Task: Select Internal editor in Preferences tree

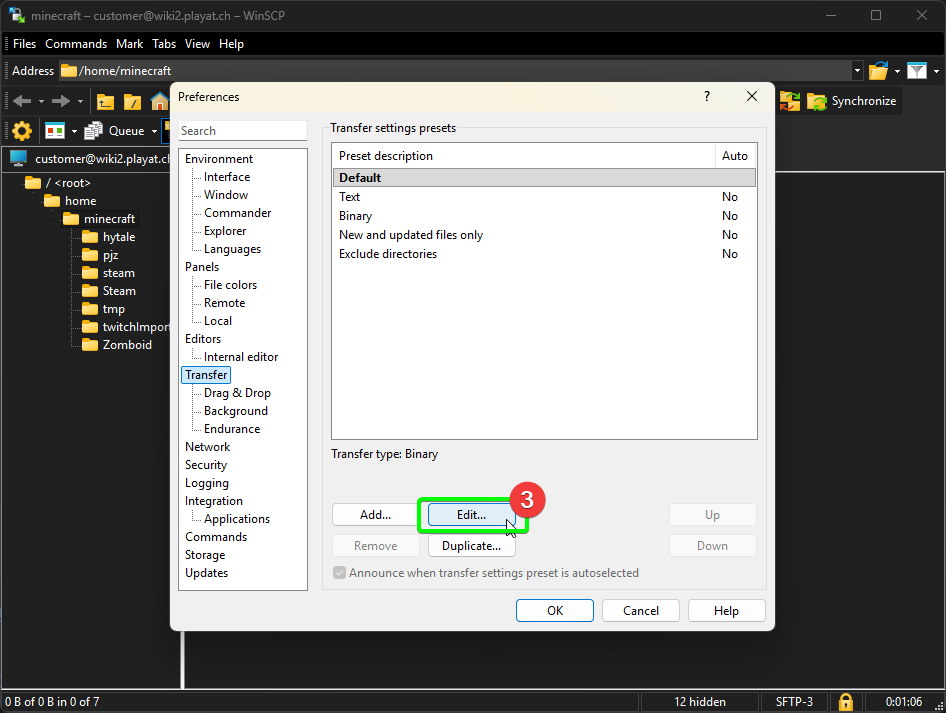Action: point(241,357)
